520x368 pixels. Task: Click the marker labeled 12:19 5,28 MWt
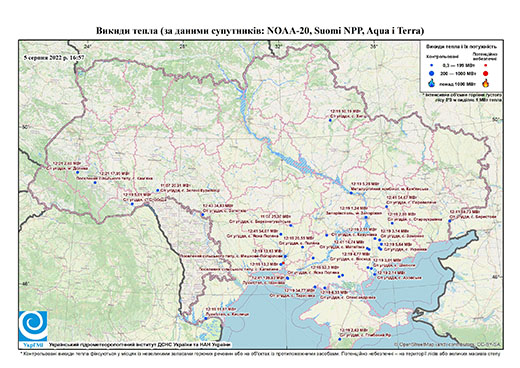(x=351, y=193)
